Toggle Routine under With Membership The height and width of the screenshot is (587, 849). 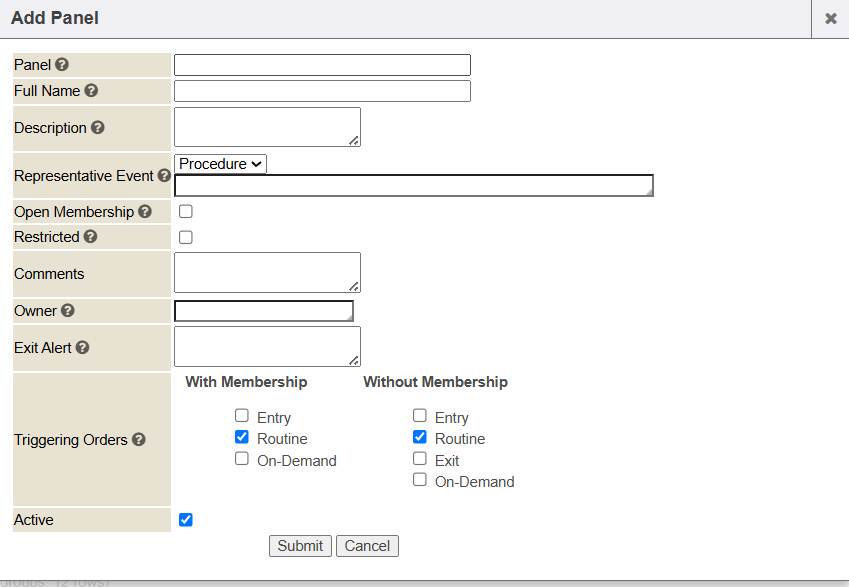(242, 438)
